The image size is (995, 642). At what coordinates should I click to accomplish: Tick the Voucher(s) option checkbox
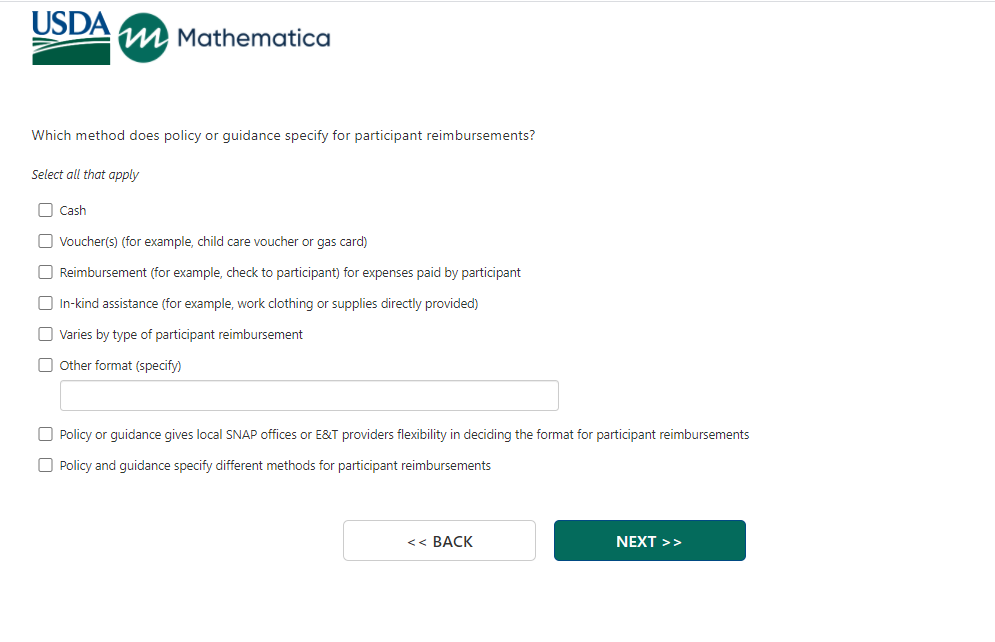coord(45,242)
